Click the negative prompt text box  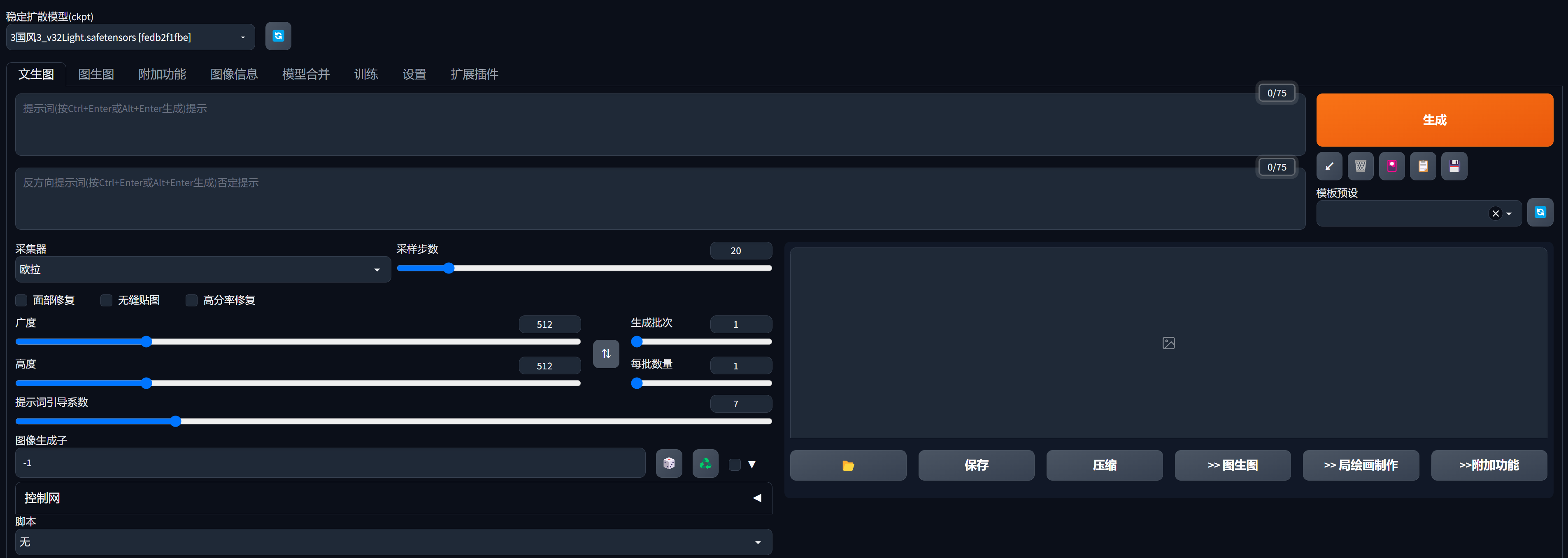pos(660,198)
